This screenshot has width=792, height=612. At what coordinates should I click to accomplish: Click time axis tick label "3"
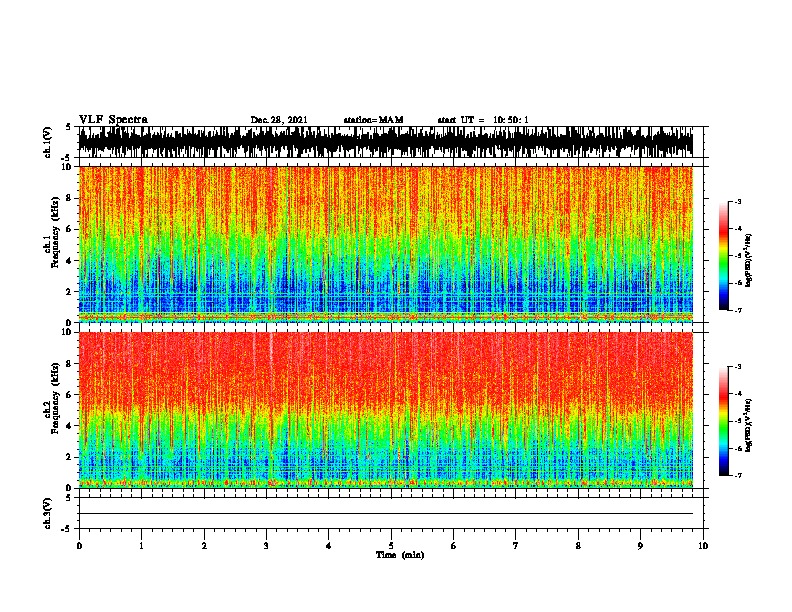point(266,546)
